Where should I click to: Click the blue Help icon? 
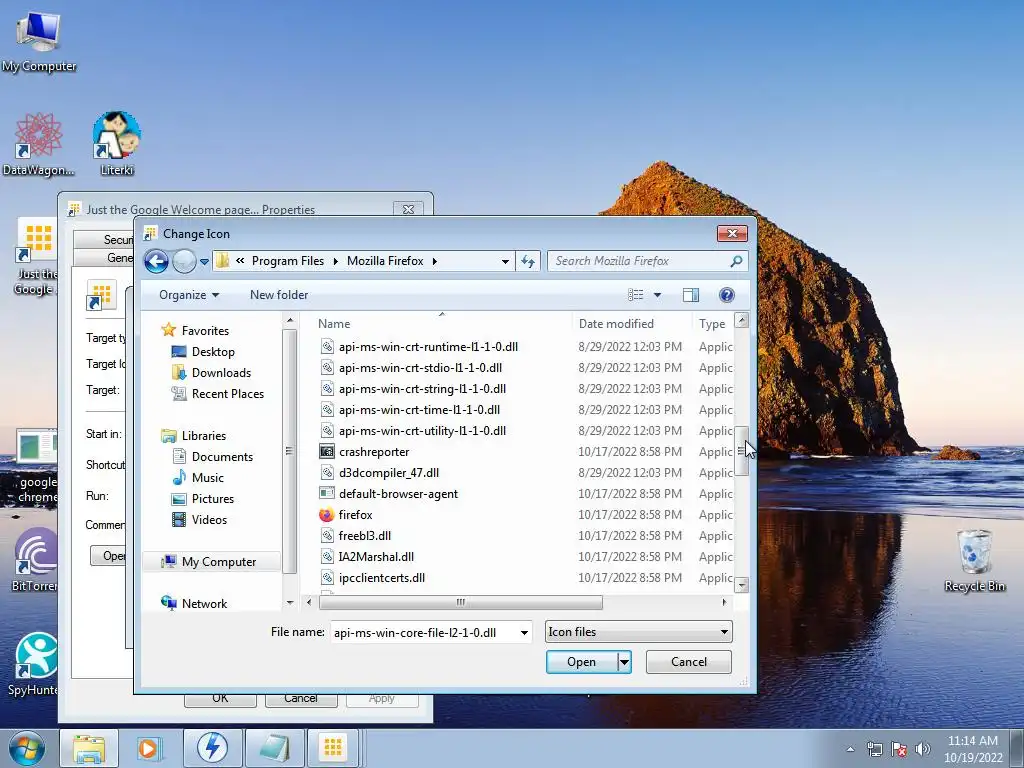[726, 295]
